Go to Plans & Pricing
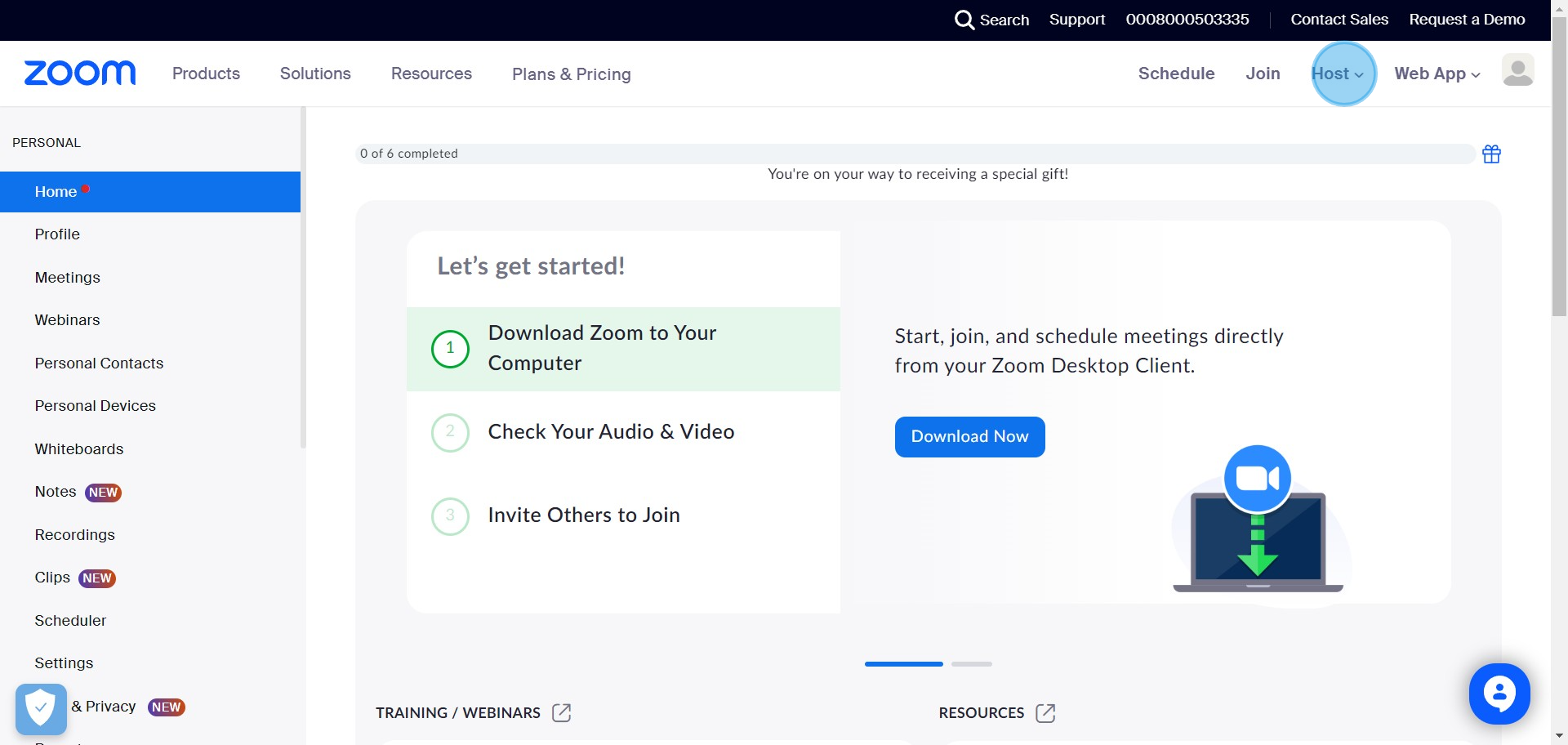The height and width of the screenshot is (745, 1568). point(572,74)
